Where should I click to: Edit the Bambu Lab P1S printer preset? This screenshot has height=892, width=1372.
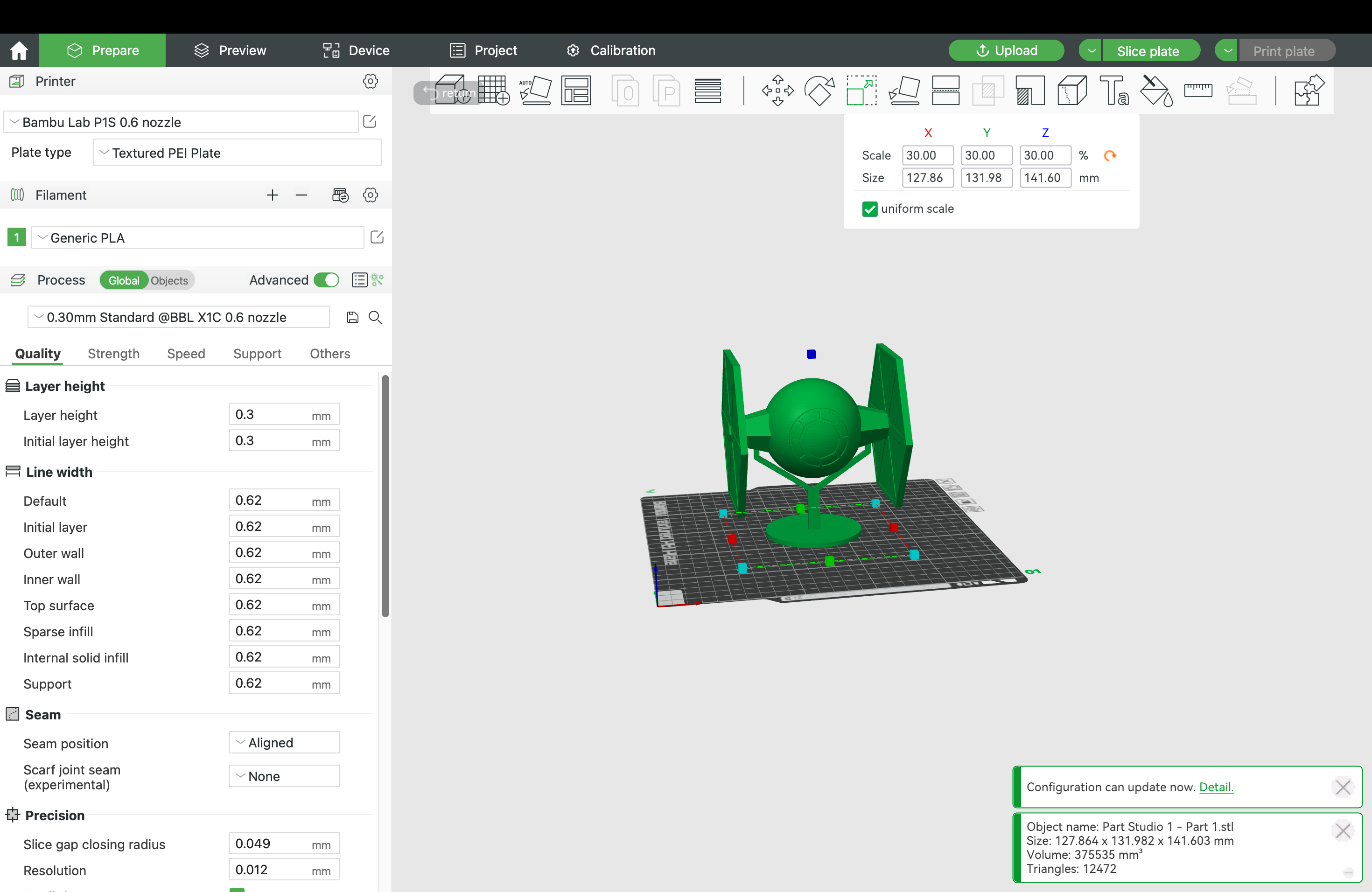coord(370,122)
